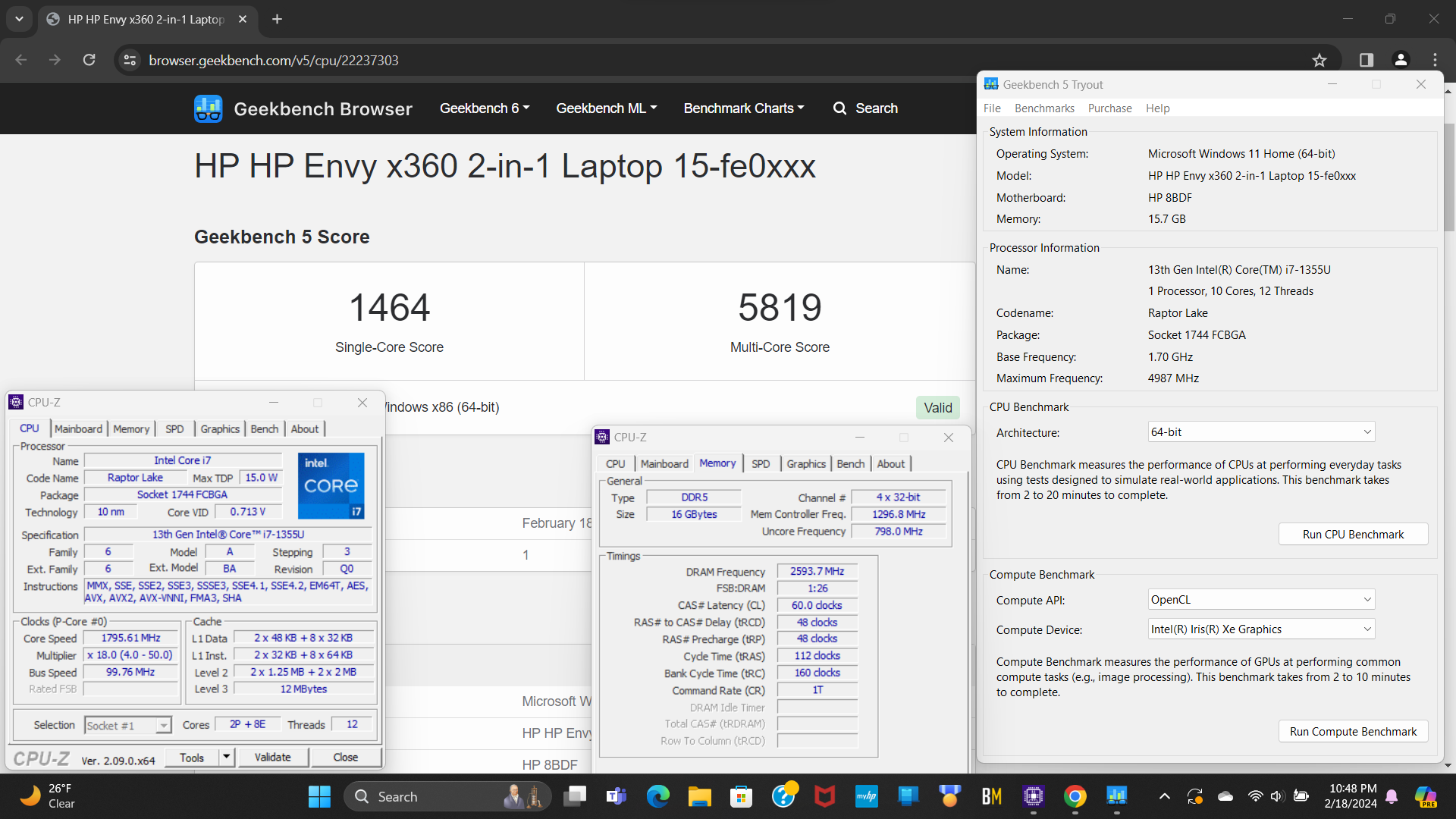Open notification bell in system tray
Viewport: 1456px width, 819px height.
(1392, 796)
